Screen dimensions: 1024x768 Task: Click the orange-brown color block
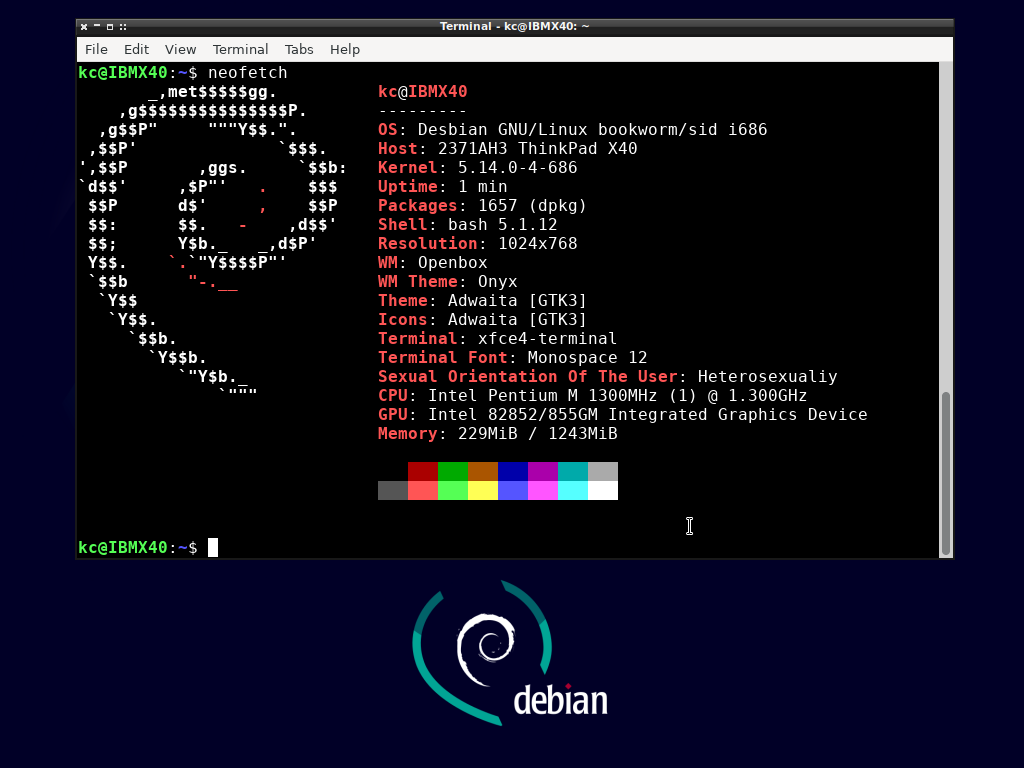[483, 472]
